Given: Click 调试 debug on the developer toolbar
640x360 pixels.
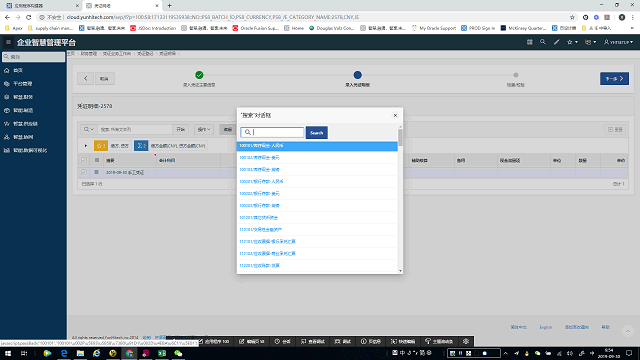Looking at the screenshot, I should pyautogui.click(x=343, y=341).
